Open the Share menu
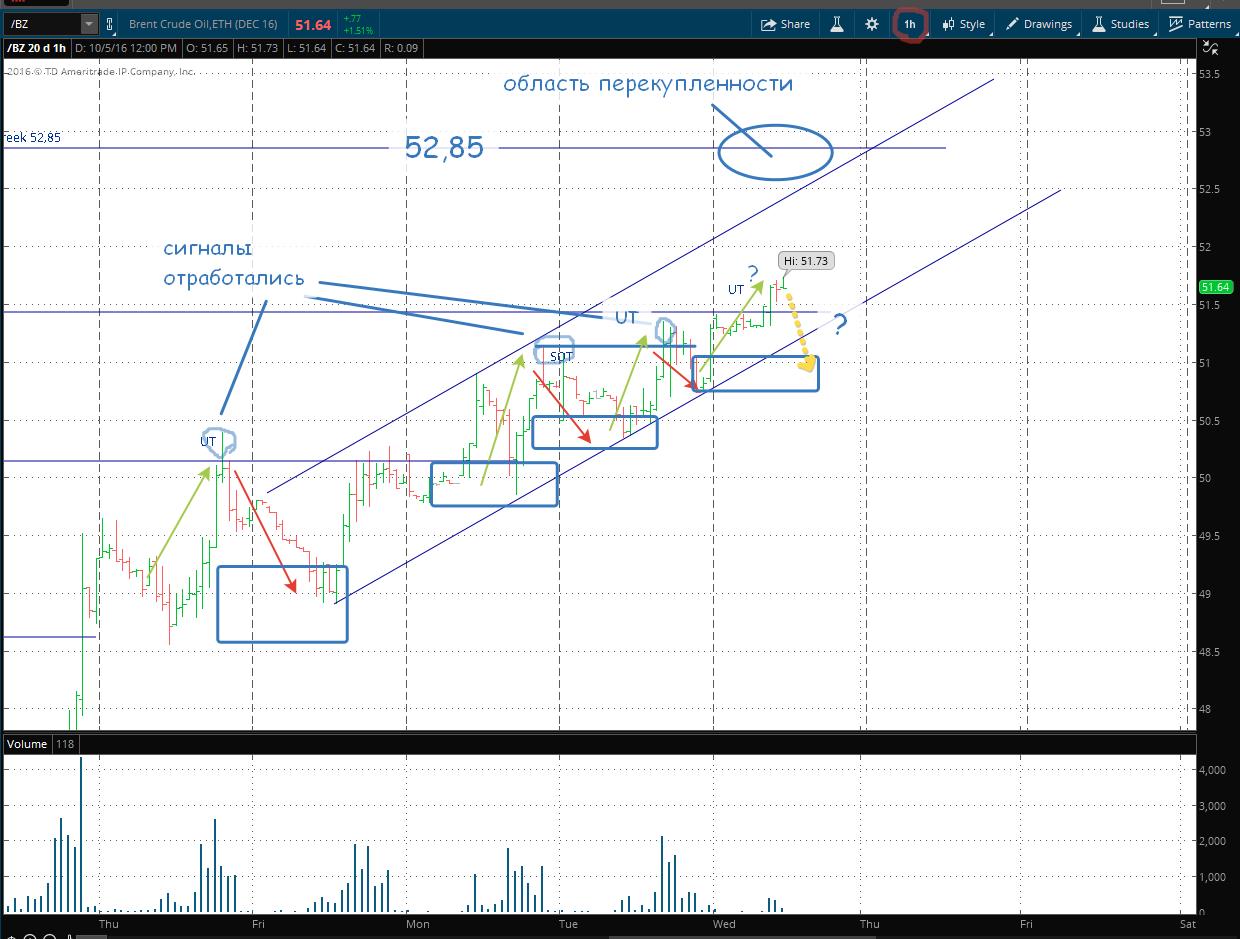Screen dimensions: 1240x939 coord(786,24)
